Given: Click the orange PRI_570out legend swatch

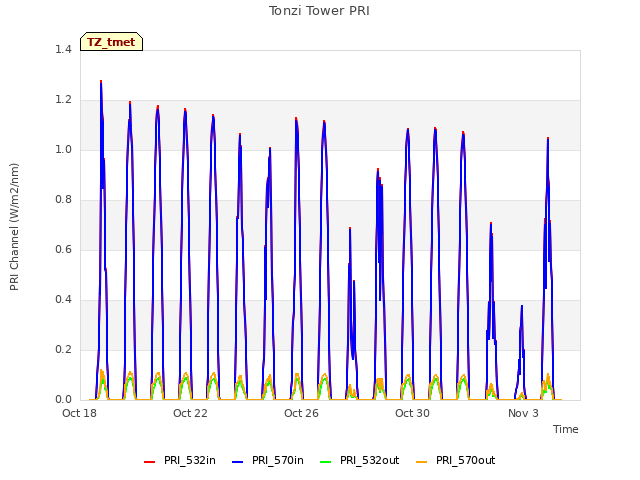Looking at the screenshot, I should pyautogui.click(x=422, y=461).
